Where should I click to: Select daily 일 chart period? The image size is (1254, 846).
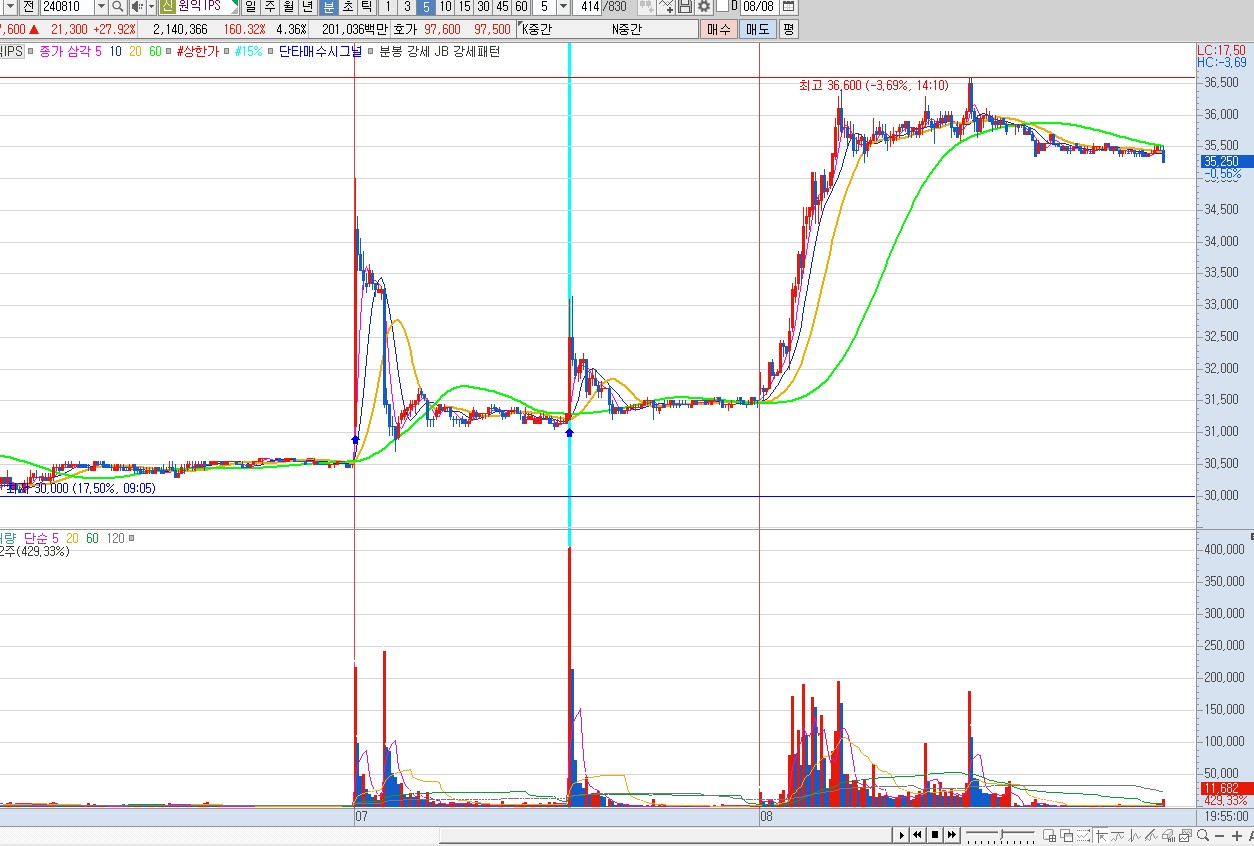point(250,7)
